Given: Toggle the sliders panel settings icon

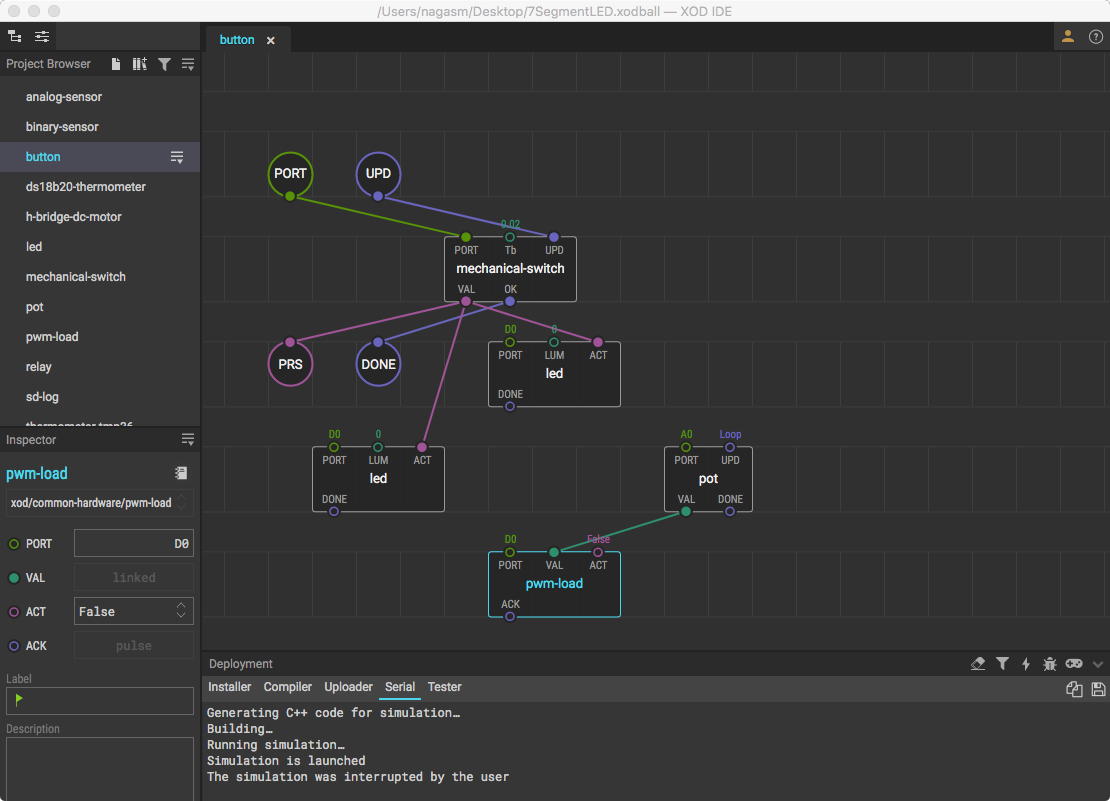Looking at the screenshot, I should coord(42,37).
